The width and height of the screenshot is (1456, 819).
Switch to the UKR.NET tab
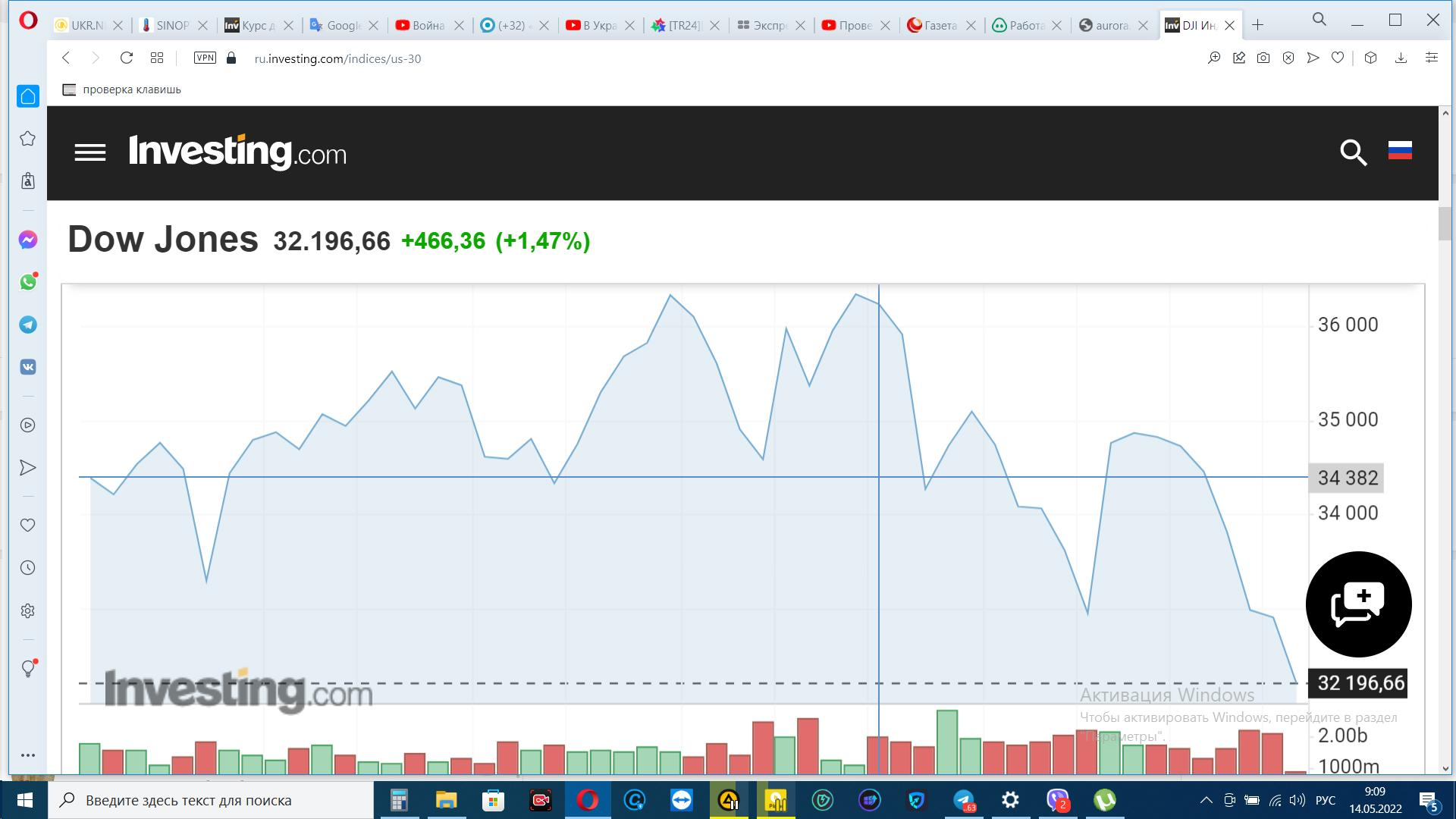click(88, 26)
